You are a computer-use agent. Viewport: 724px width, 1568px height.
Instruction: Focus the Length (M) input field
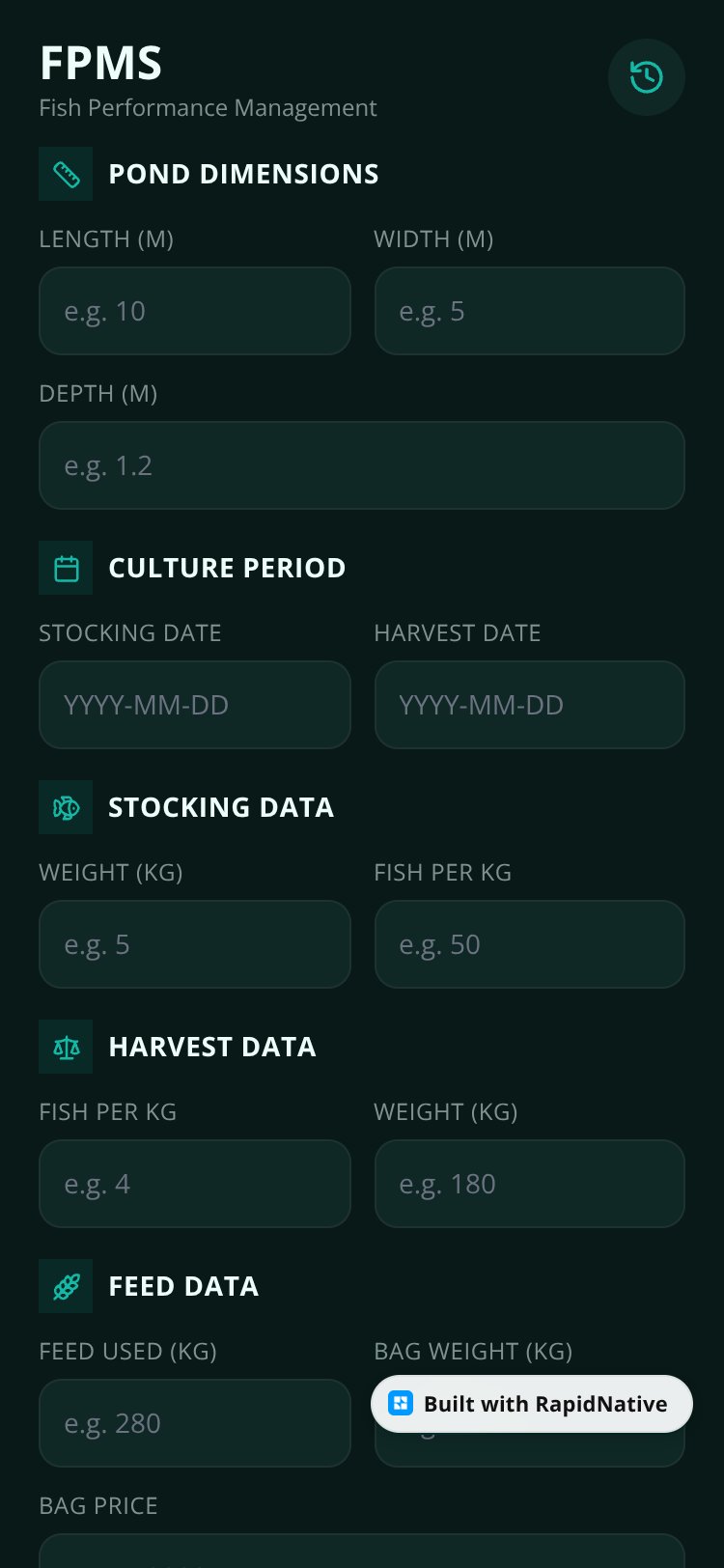(195, 311)
